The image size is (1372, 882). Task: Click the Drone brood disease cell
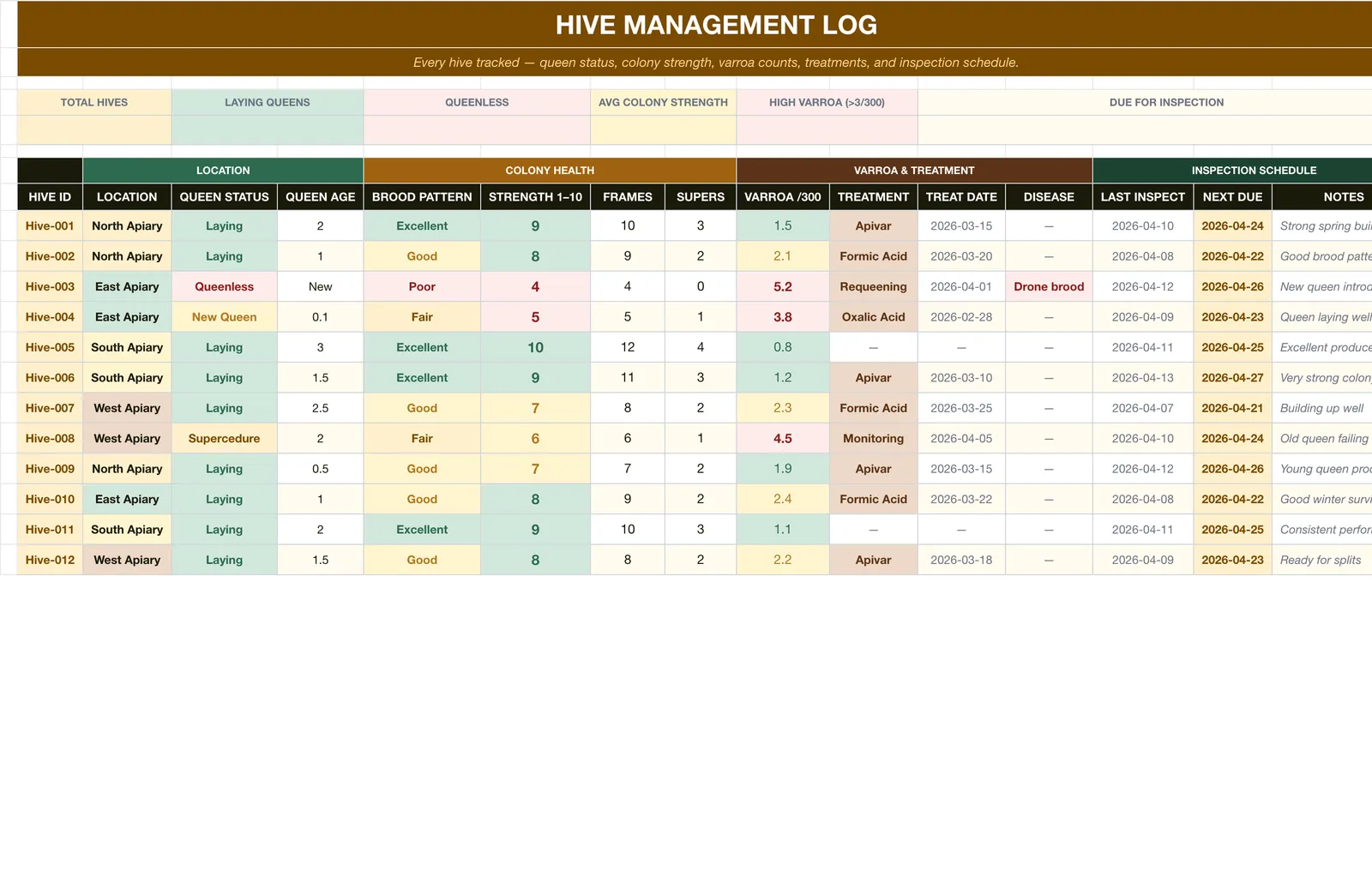coord(1049,287)
